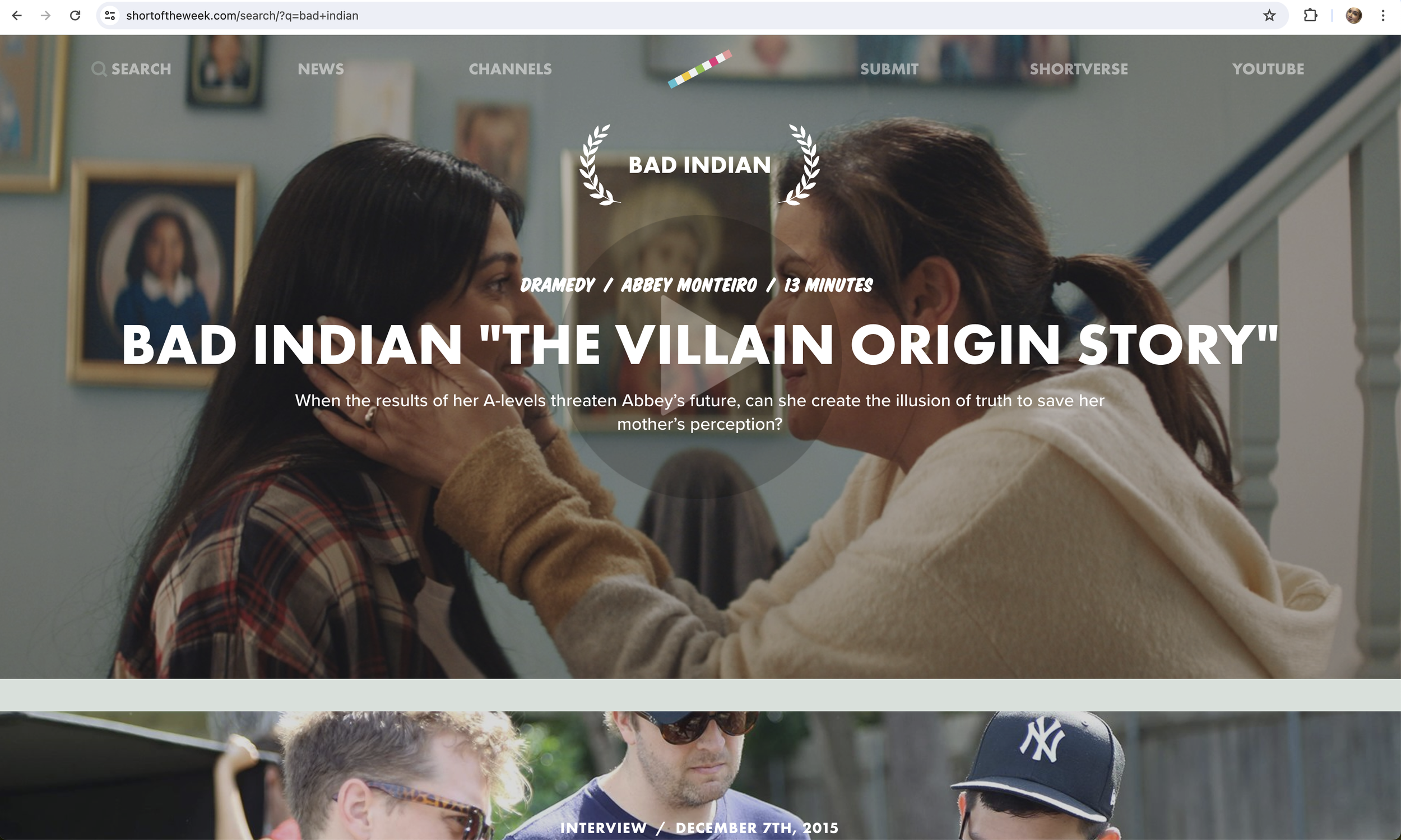Viewport: 1401px width, 840px height.
Task: Open the Bad Indian Villain Origin Story headline
Action: pos(699,345)
